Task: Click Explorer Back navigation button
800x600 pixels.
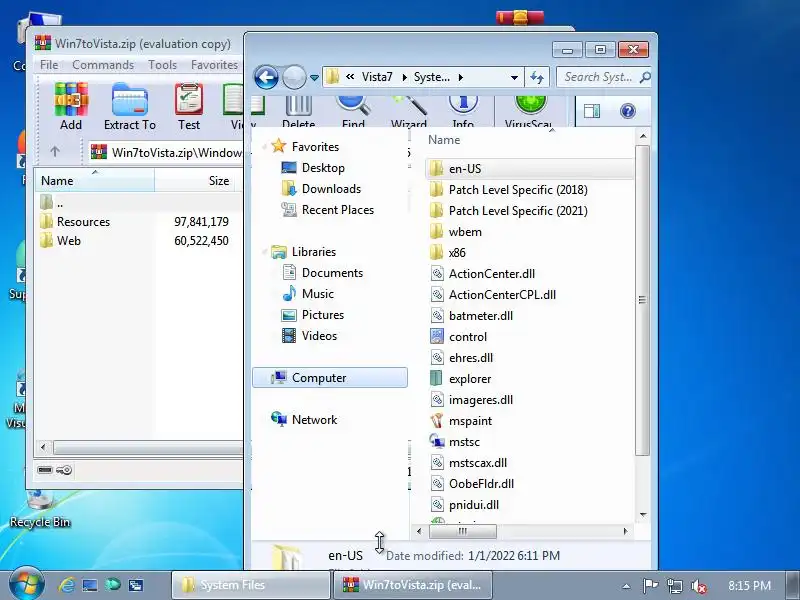Action: (266, 78)
